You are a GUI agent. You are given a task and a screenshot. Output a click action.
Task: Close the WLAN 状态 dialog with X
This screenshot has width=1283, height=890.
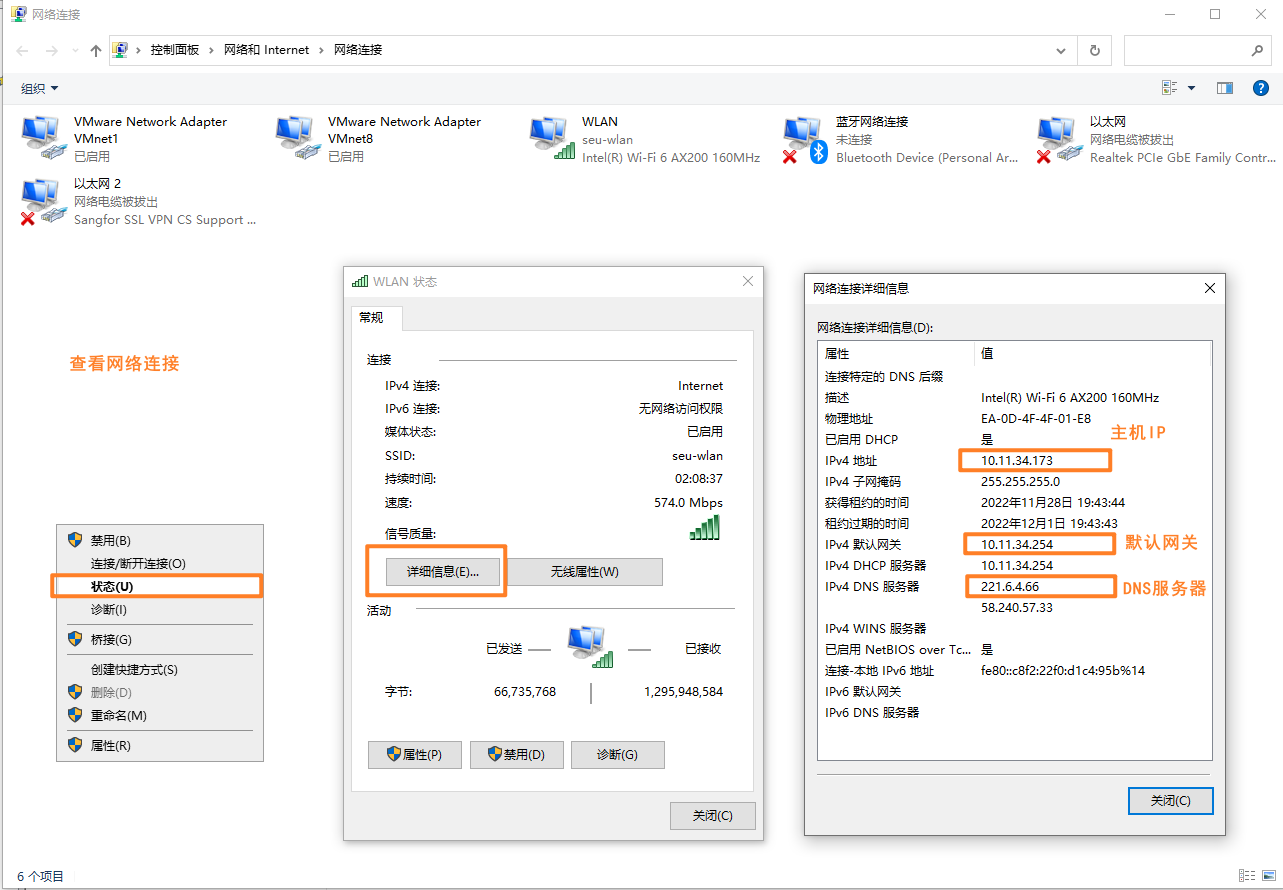tap(747, 282)
